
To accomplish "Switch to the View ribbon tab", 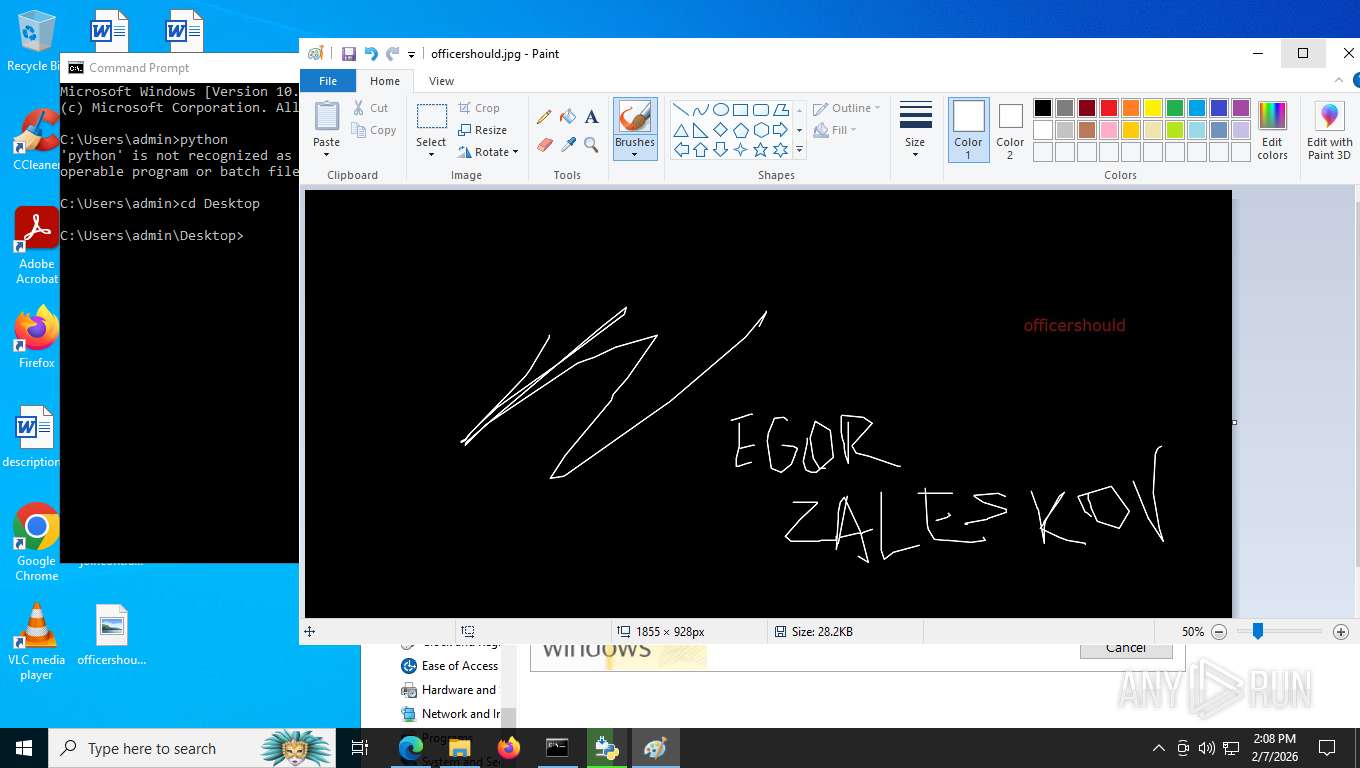I will click(441, 81).
